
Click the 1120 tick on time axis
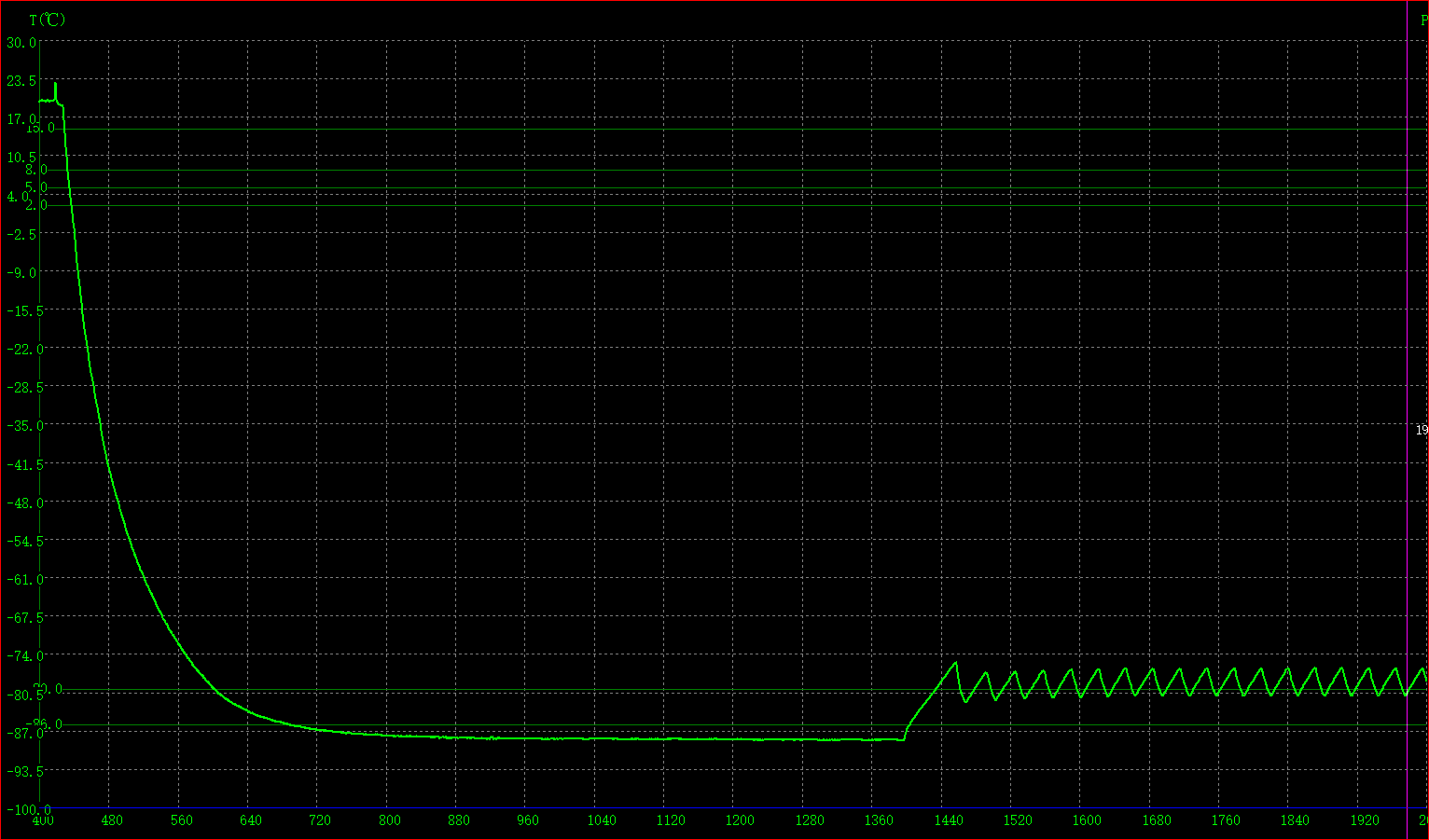click(670, 820)
